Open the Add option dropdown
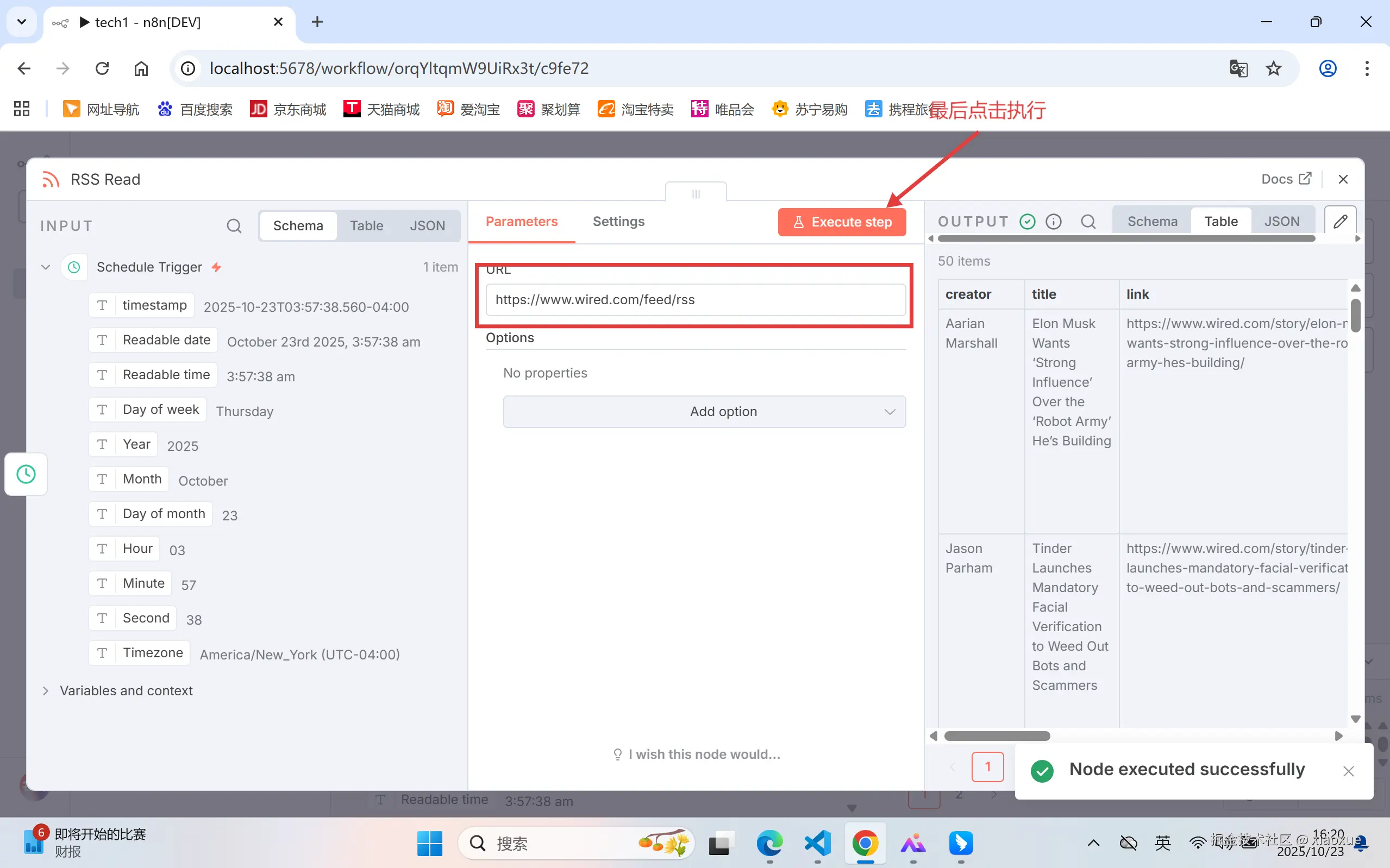Screen dimensions: 1390x868 coord(704,412)
